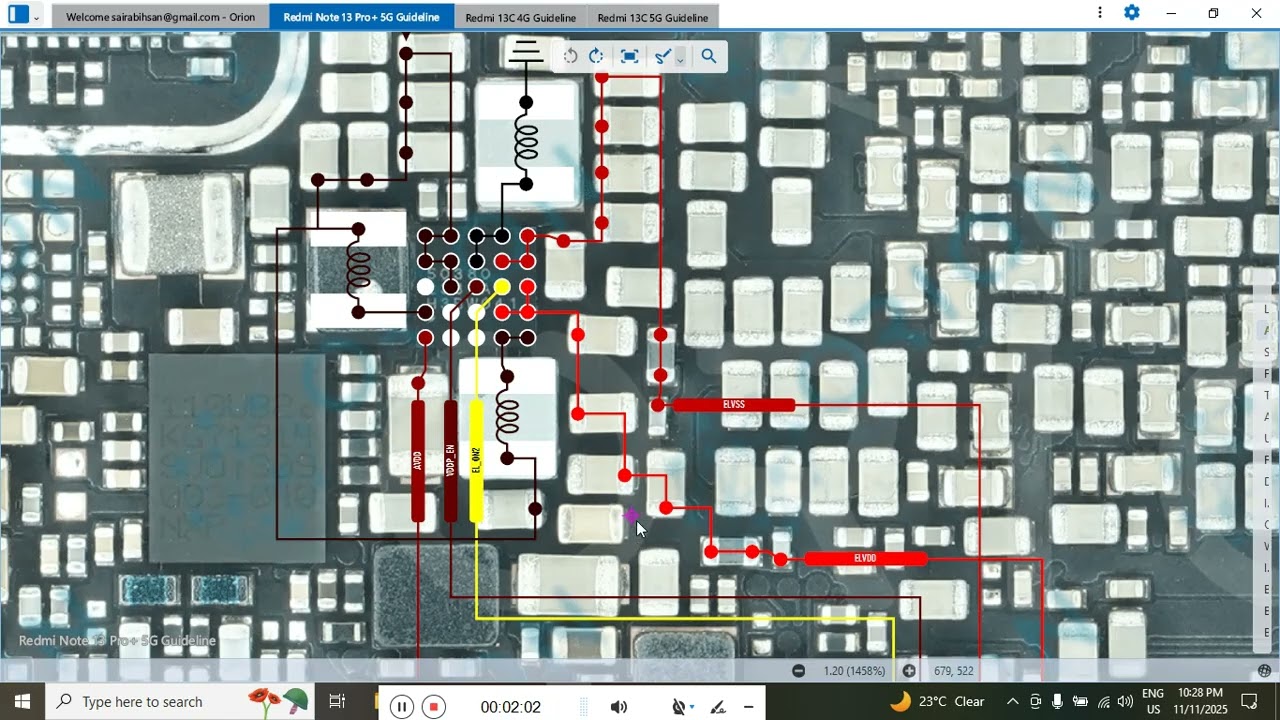Select the yellow EL_ON2 net label
Image resolution: width=1280 pixels, height=720 pixels.
(476, 461)
